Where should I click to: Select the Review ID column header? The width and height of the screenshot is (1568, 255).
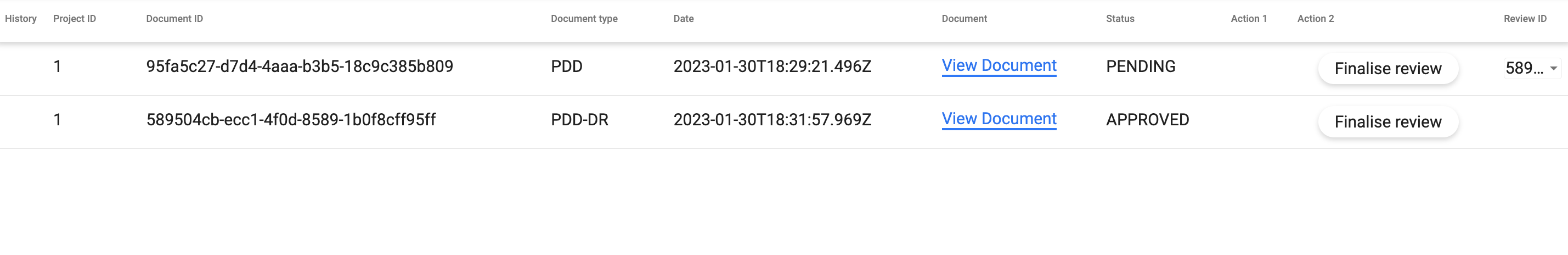pyautogui.click(x=1525, y=19)
